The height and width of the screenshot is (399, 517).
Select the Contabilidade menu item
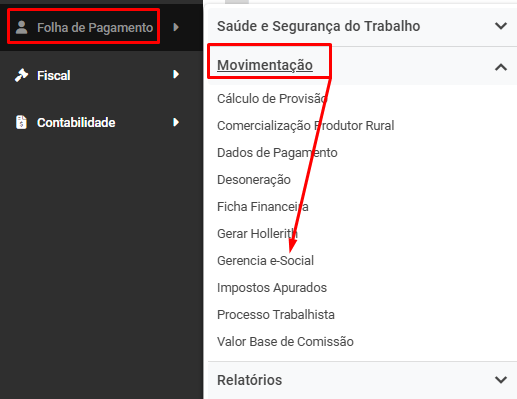[76, 123]
